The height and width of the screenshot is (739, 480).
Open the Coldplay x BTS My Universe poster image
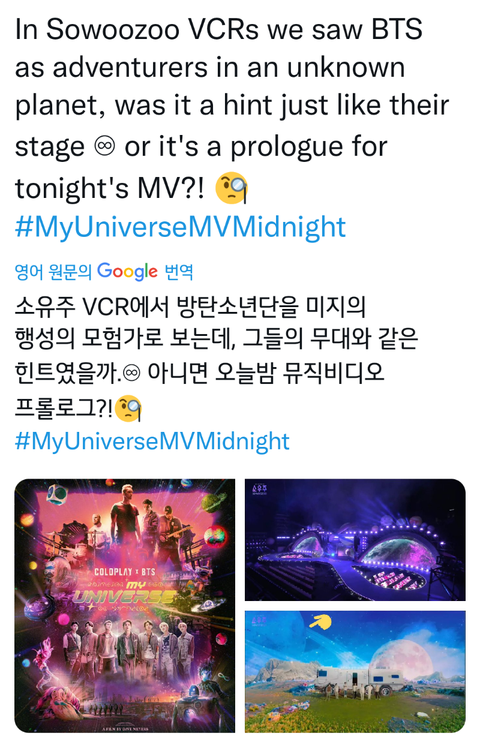tap(124, 605)
